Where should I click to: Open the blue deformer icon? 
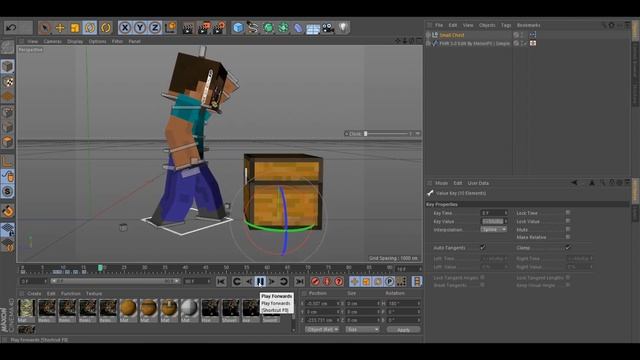[x=298, y=28]
